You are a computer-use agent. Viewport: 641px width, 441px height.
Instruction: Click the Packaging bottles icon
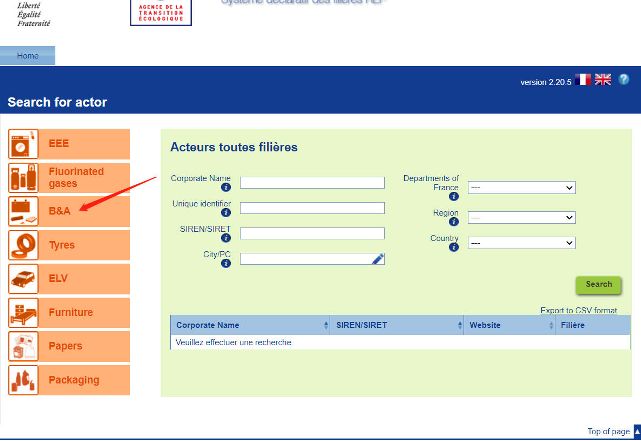coord(24,380)
